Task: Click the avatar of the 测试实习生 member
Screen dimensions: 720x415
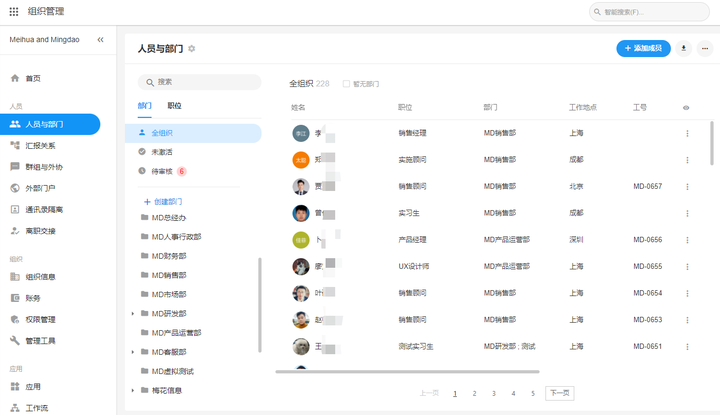Action: [301, 347]
